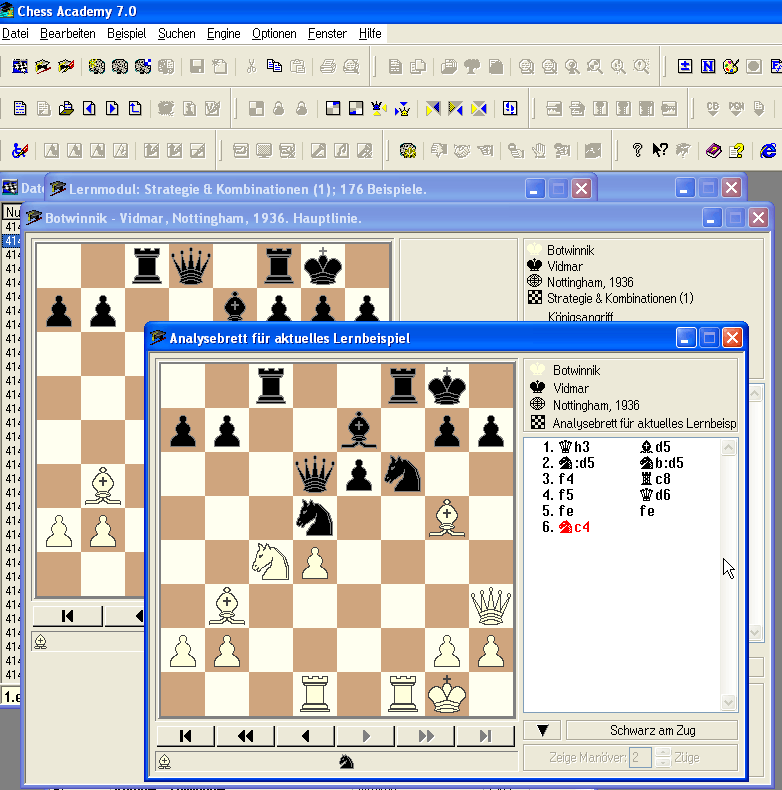Screen dimensions: 782x790
Task: Open the color palette icon
Action: (x=731, y=66)
